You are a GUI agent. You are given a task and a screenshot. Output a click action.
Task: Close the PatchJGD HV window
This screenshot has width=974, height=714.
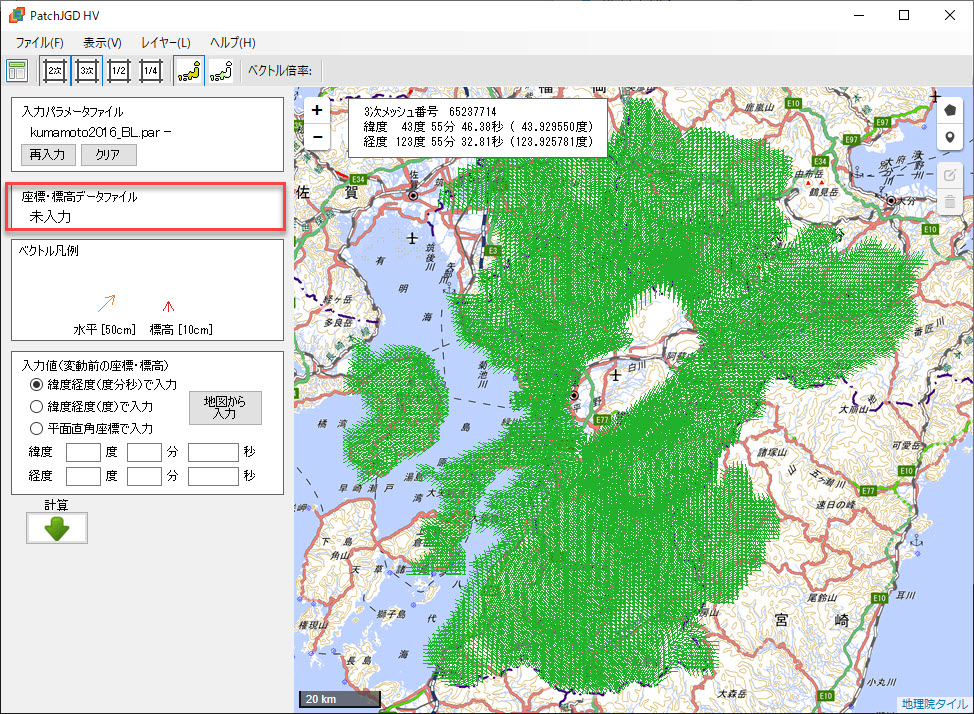click(950, 15)
